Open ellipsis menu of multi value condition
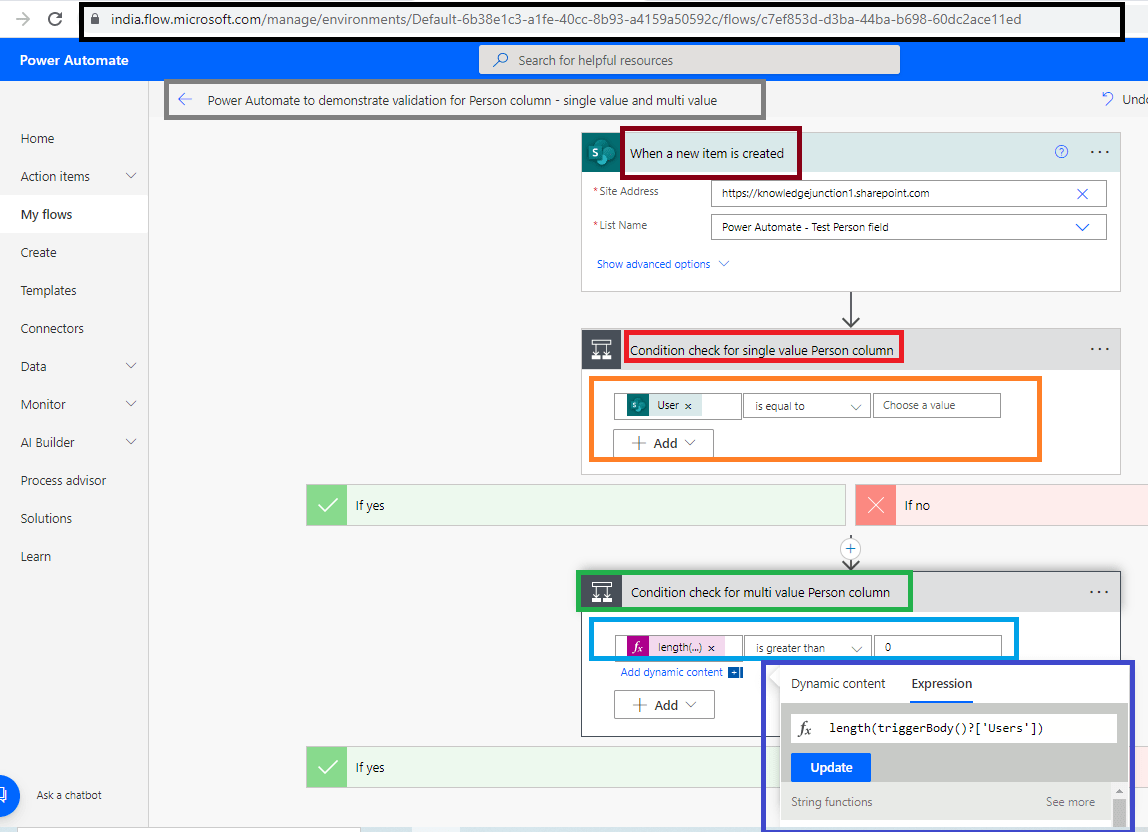 pyautogui.click(x=1099, y=591)
